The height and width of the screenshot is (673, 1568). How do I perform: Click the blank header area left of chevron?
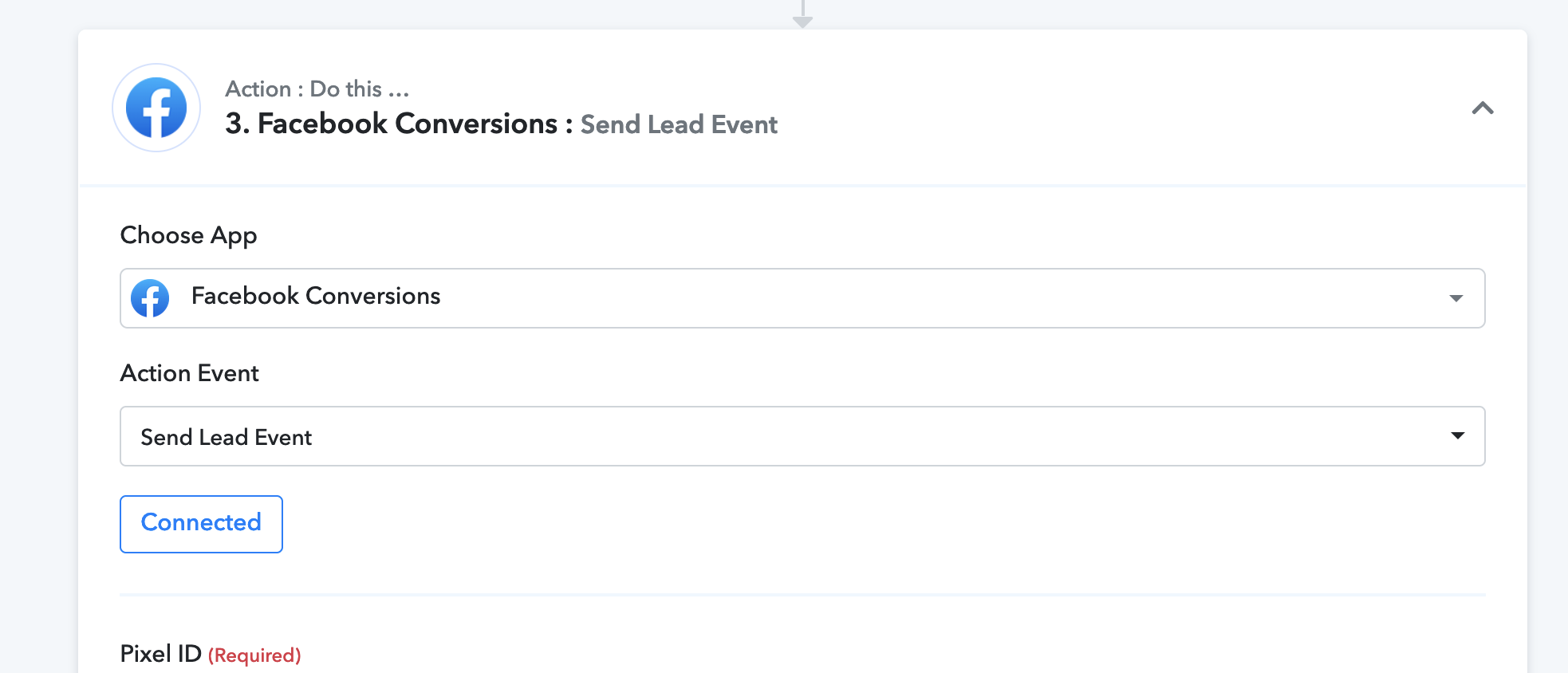click(x=1117, y=108)
